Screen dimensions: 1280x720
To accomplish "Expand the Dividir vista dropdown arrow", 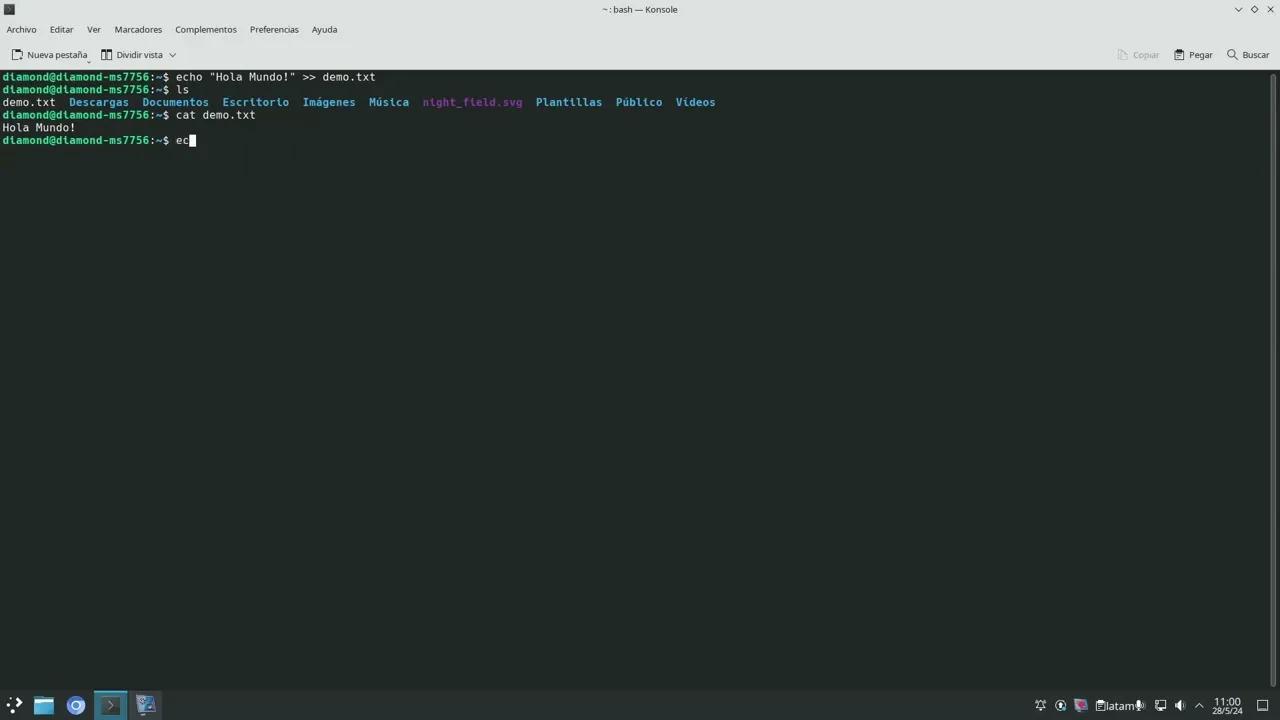I will [x=172, y=55].
